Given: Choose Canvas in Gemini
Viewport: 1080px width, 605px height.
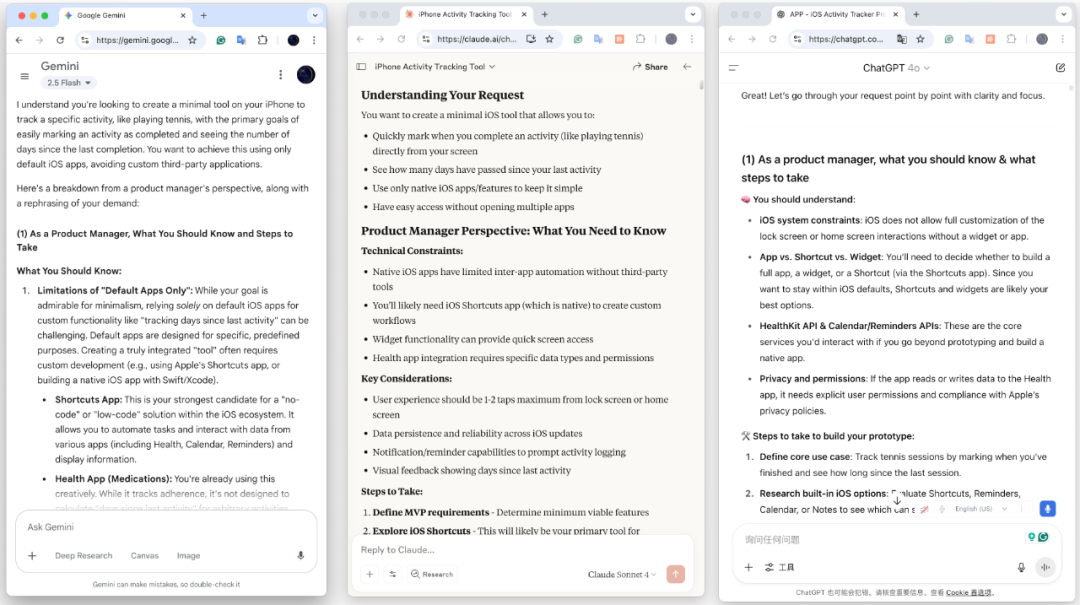Looking at the screenshot, I should (x=145, y=555).
